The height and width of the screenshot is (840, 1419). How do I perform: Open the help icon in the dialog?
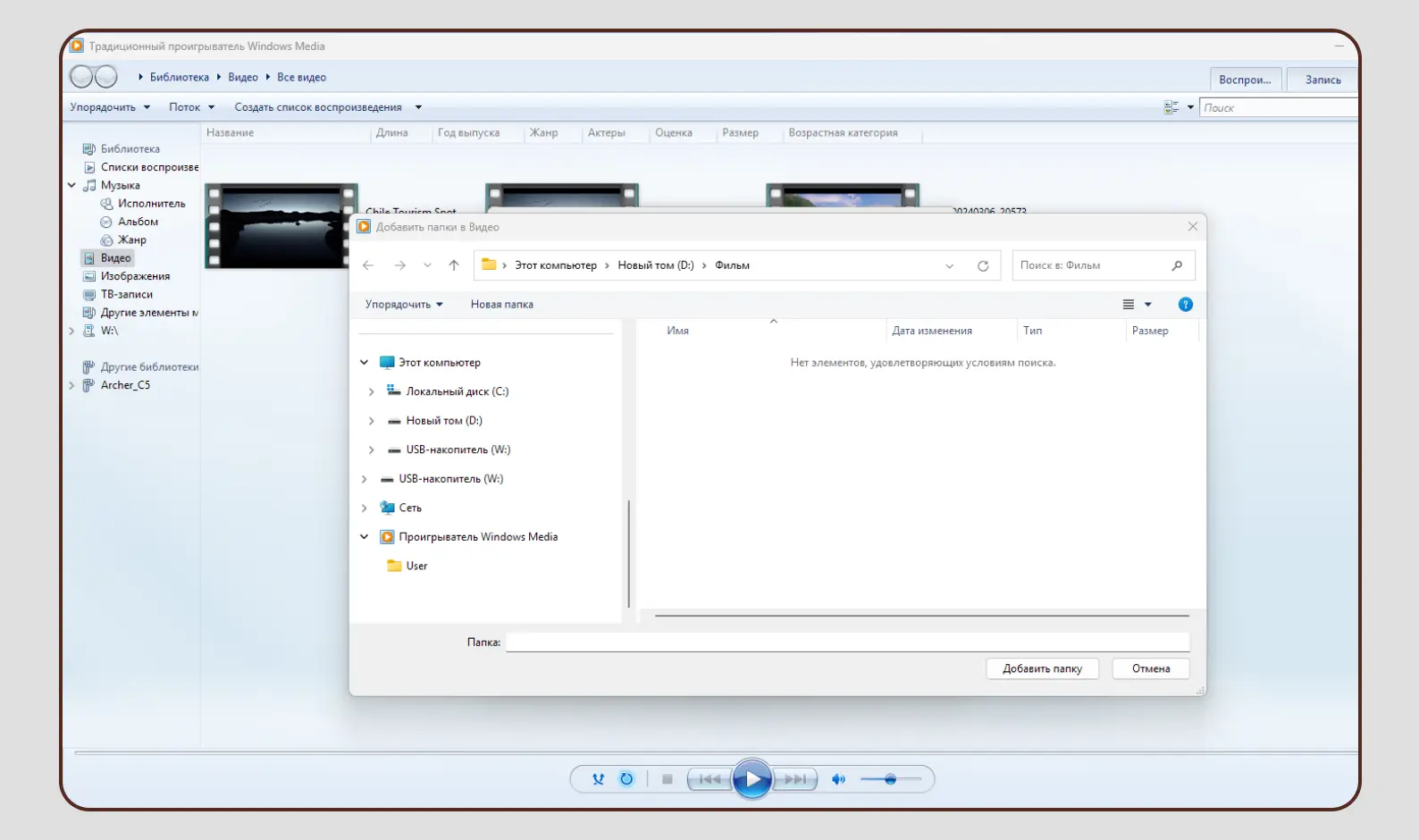point(1186,305)
